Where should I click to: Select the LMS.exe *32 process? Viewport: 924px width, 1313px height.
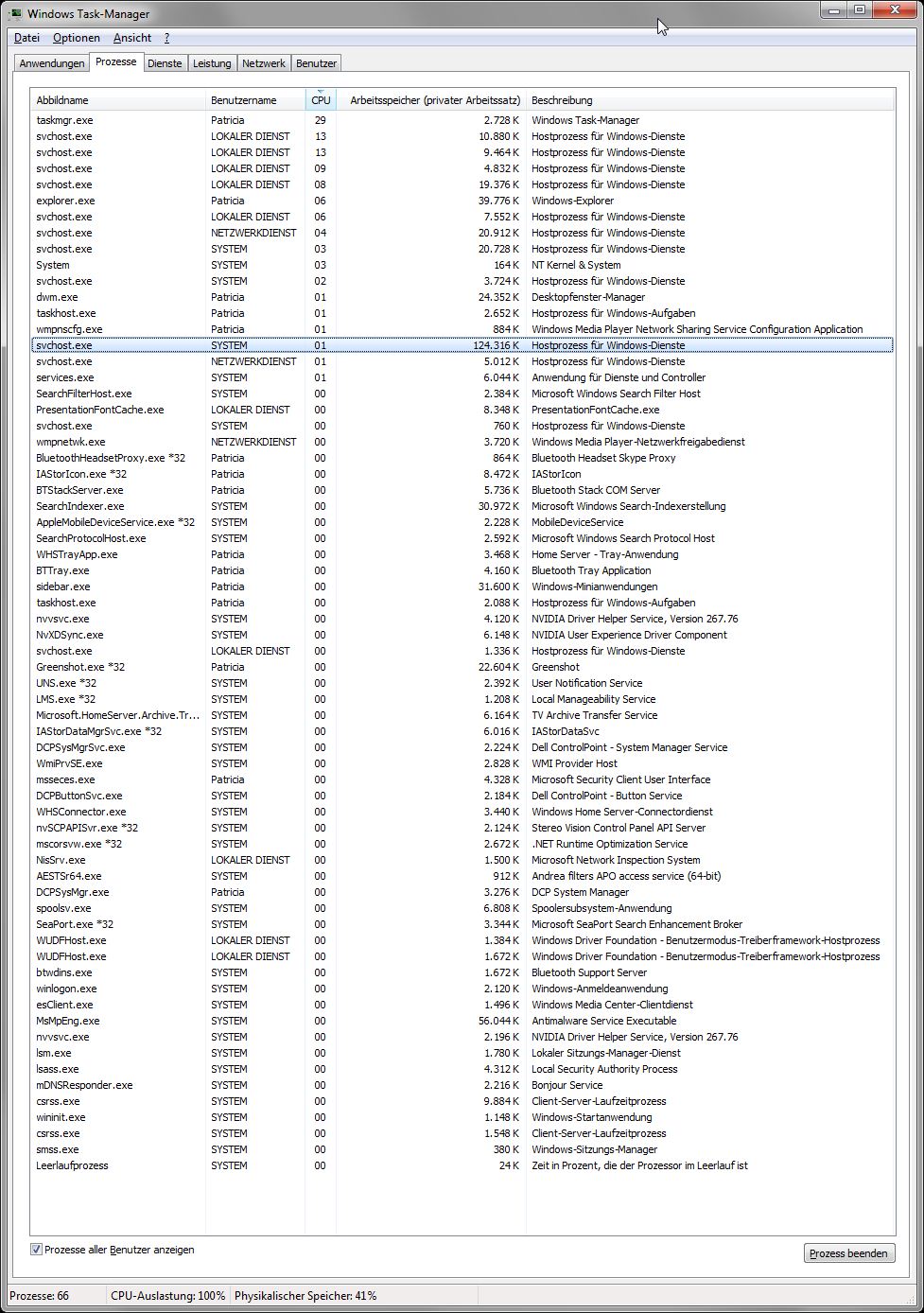(462, 699)
